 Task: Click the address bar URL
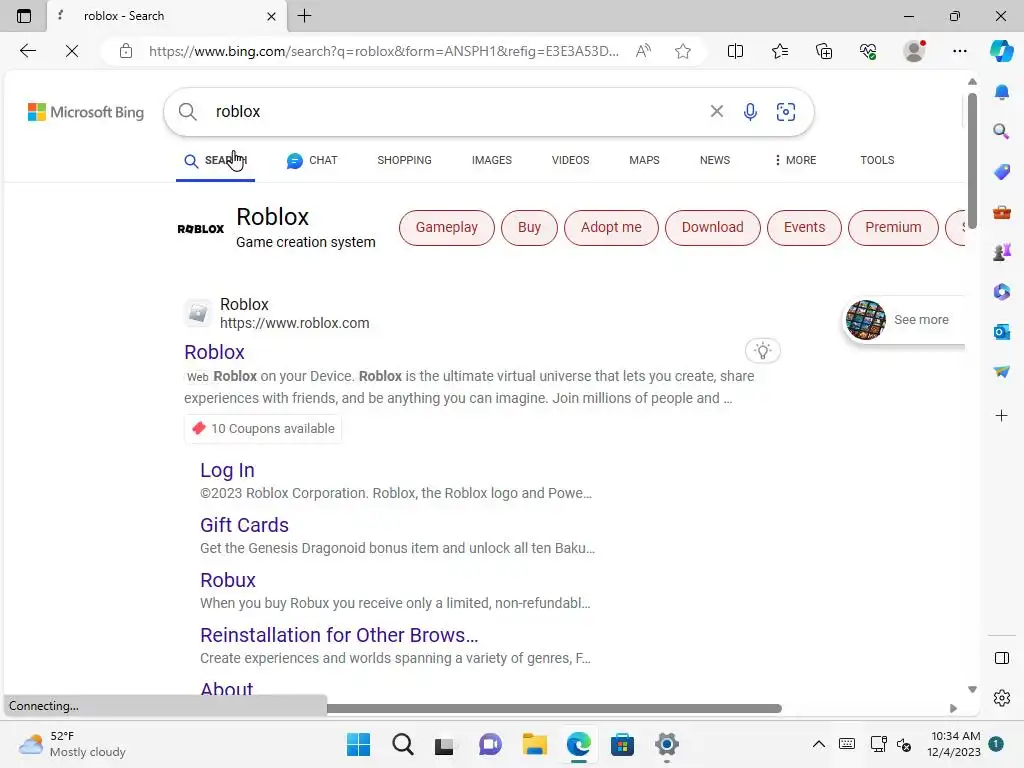tap(383, 51)
